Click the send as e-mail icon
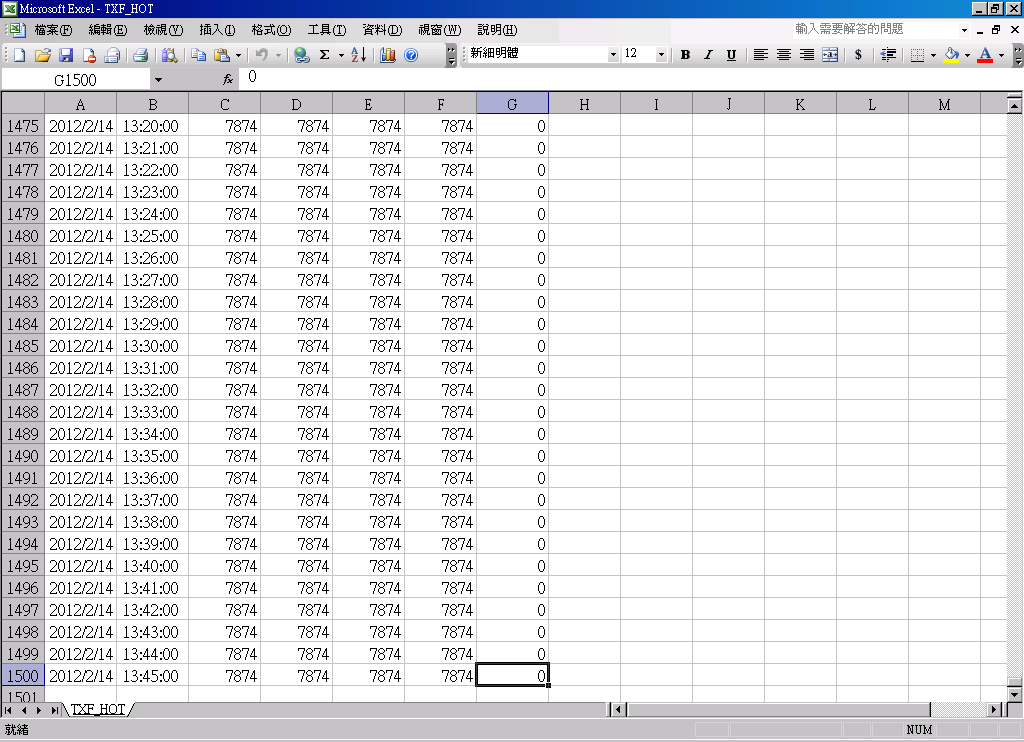Image resolution: width=1024 pixels, height=742 pixels. [x=112, y=56]
